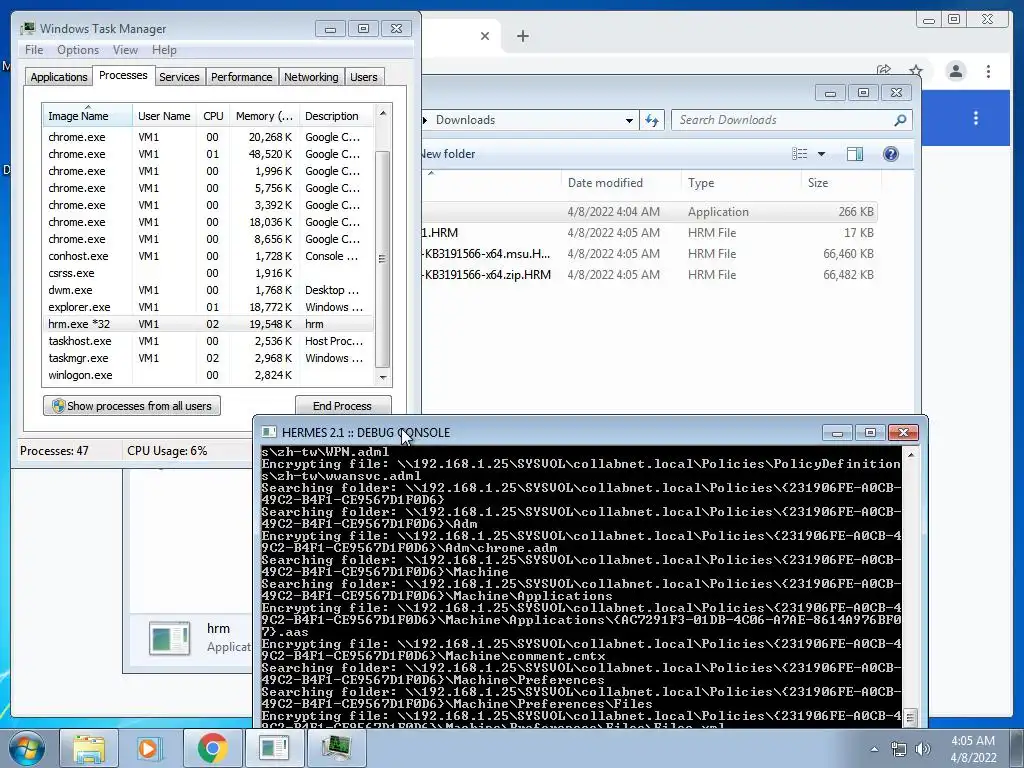The height and width of the screenshot is (768, 1024).
Task: Open Chrome's new tab plus button
Action: (x=522, y=36)
